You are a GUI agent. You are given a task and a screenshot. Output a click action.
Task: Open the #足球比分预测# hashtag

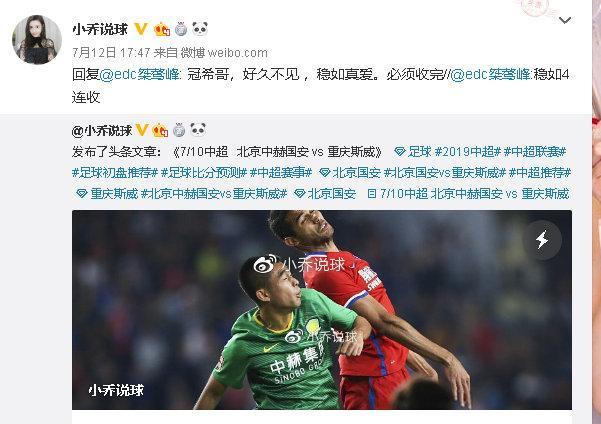point(204,173)
